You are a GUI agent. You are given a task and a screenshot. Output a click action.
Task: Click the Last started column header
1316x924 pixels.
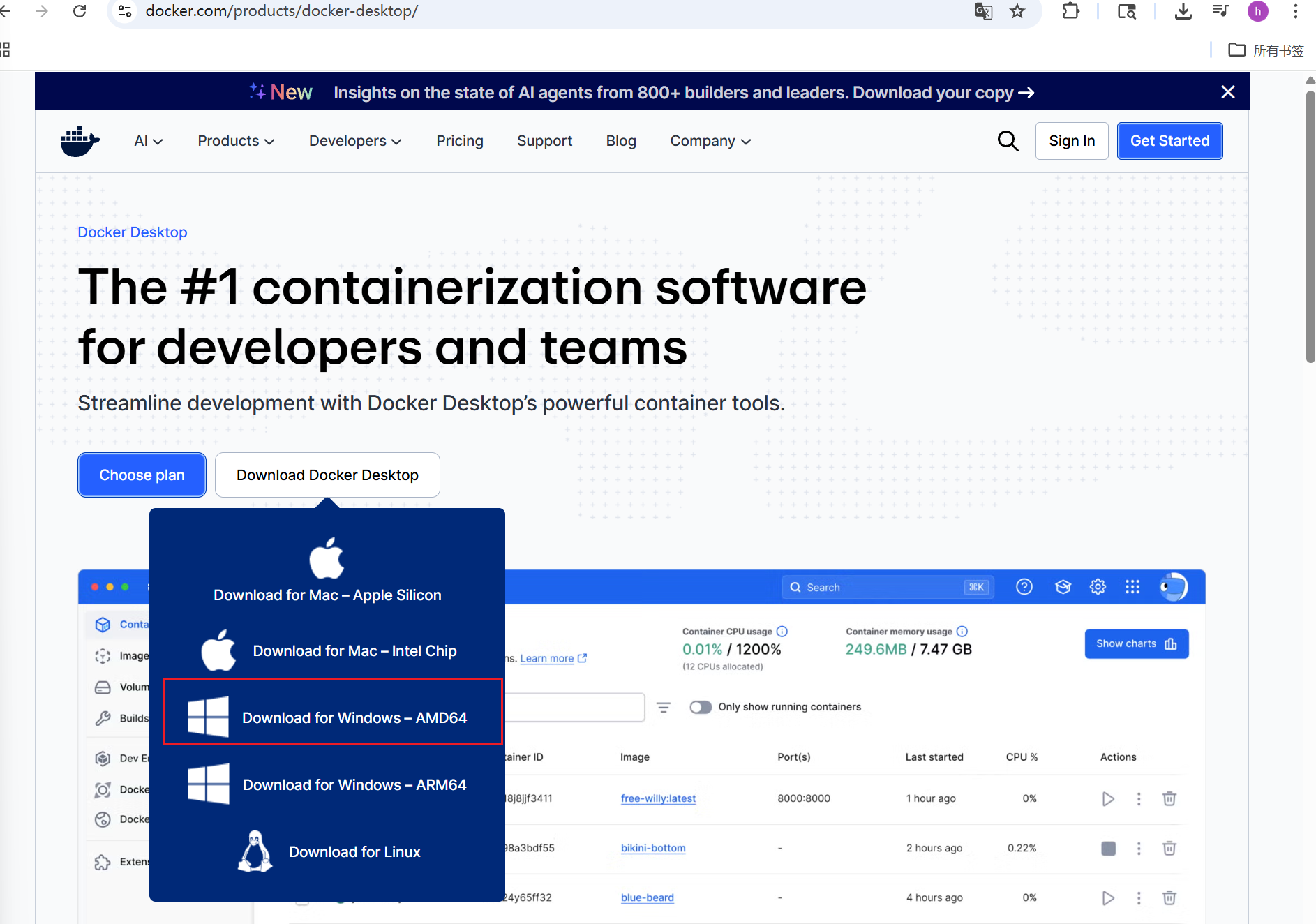pyautogui.click(x=934, y=757)
